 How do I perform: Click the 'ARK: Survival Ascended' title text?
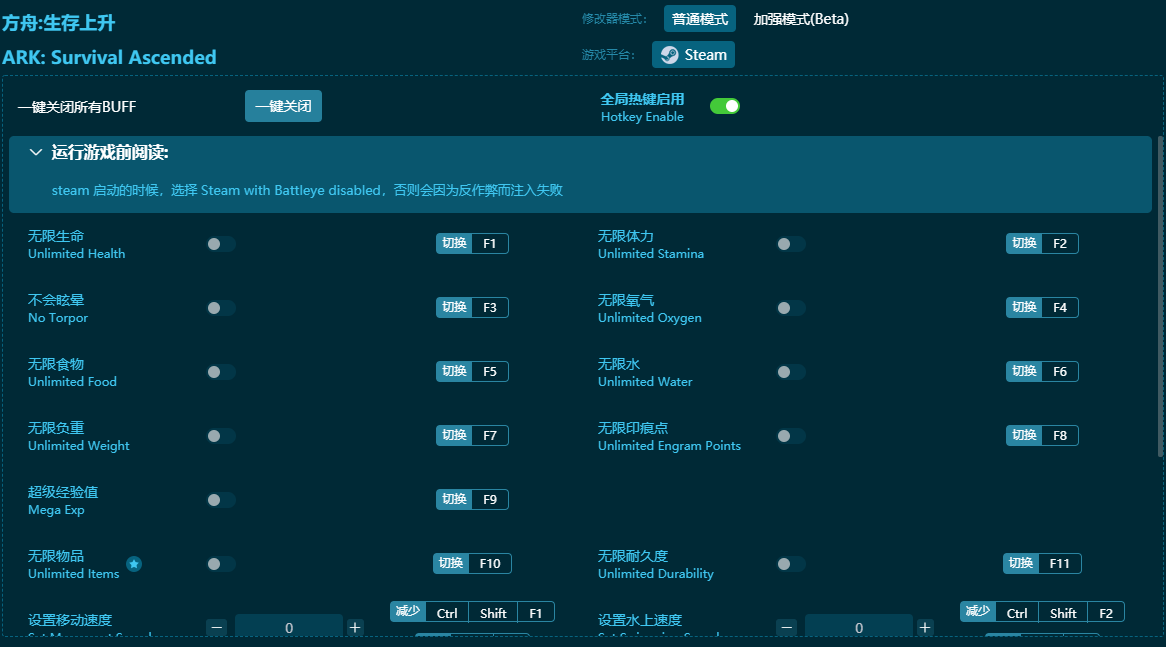[x=109, y=57]
